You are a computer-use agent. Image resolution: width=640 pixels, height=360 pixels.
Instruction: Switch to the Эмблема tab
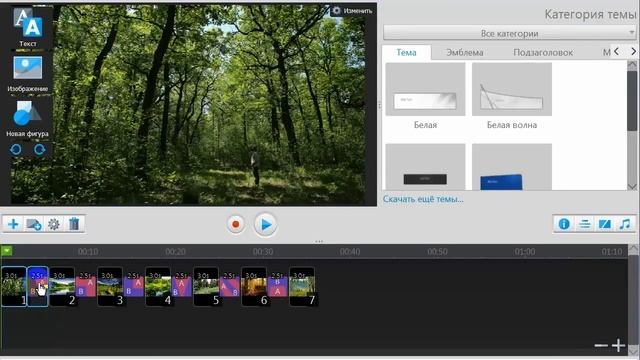[x=464, y=52]
